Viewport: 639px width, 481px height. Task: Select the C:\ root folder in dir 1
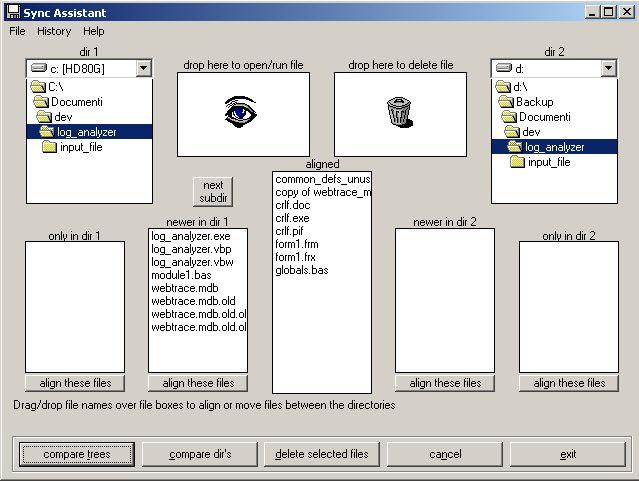(62, 87)
